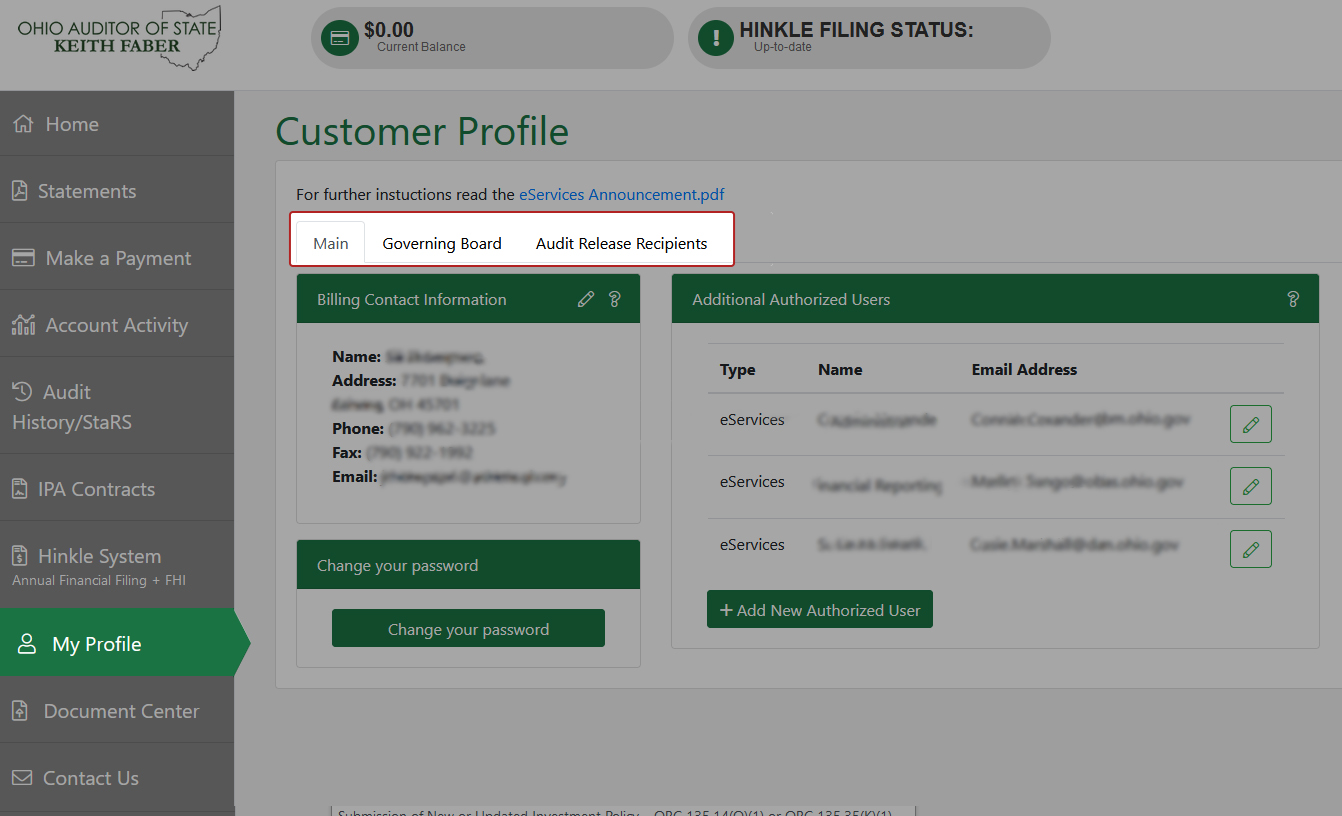Open the eServices Announcement.pdf link
1342x816 pixels.
621,194
